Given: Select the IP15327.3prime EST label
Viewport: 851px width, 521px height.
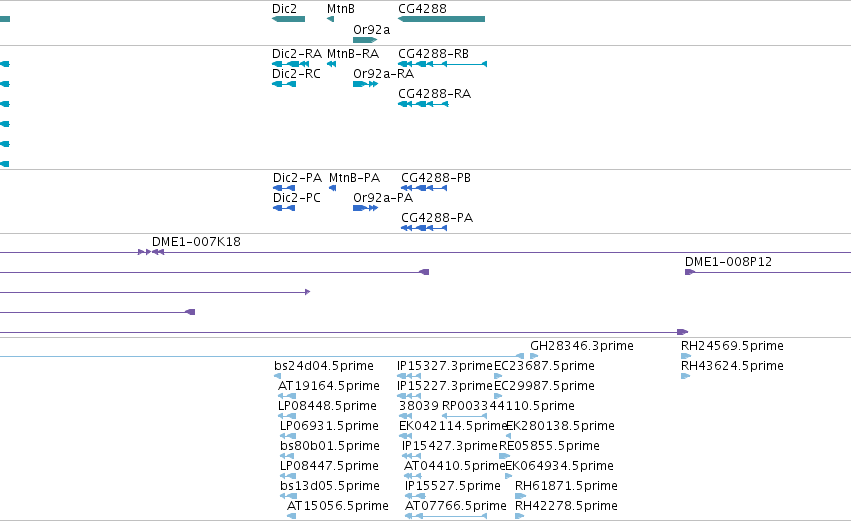Looking at the screenshot, I should [x=444, y=366].
